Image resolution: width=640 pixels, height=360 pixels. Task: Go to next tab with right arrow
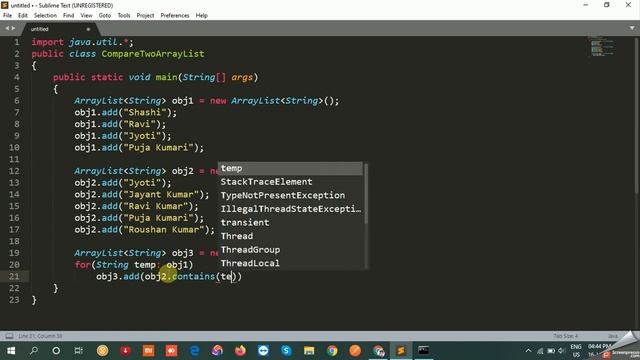pos(13,29)
